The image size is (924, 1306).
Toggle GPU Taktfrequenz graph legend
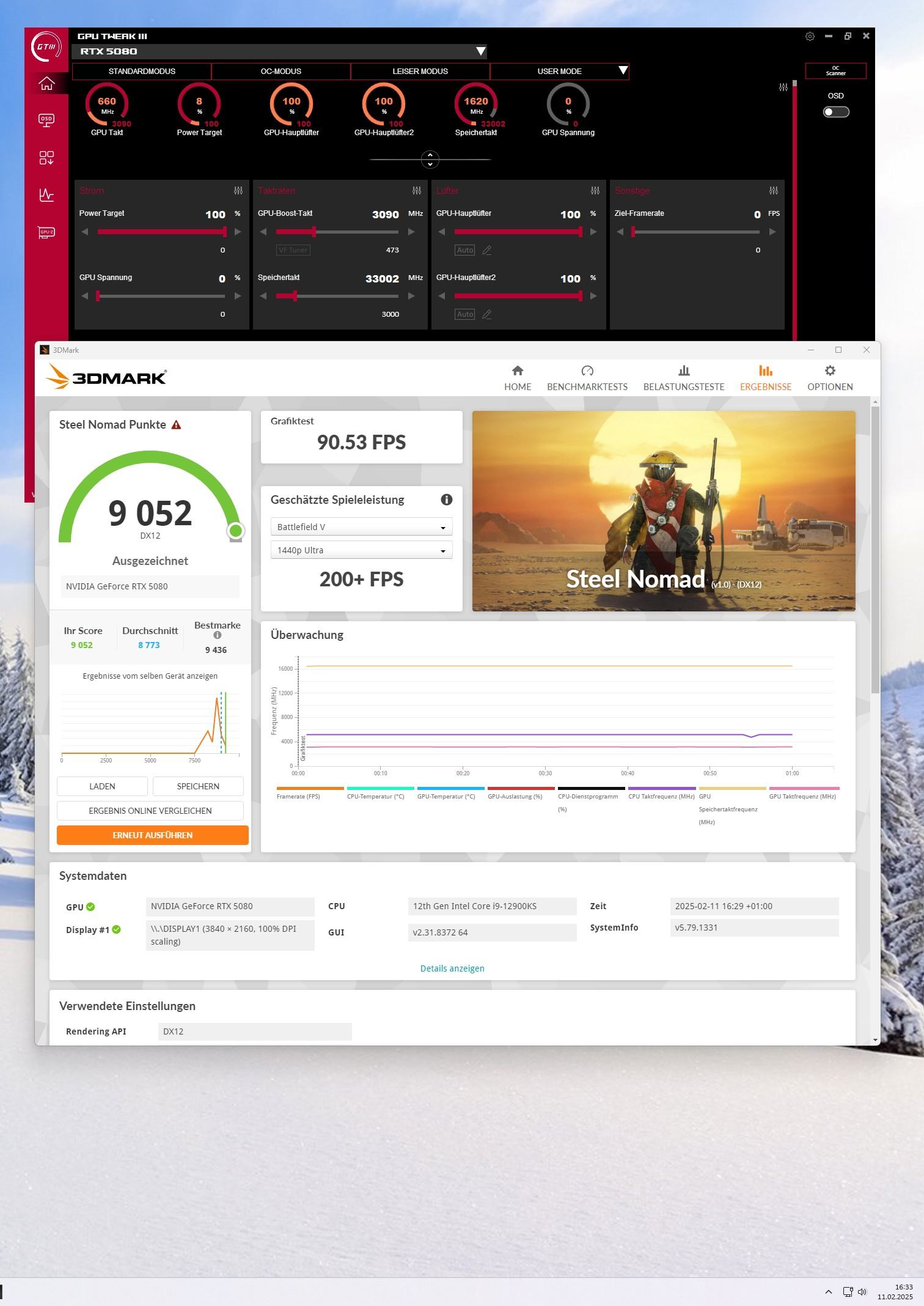(804, 793)
